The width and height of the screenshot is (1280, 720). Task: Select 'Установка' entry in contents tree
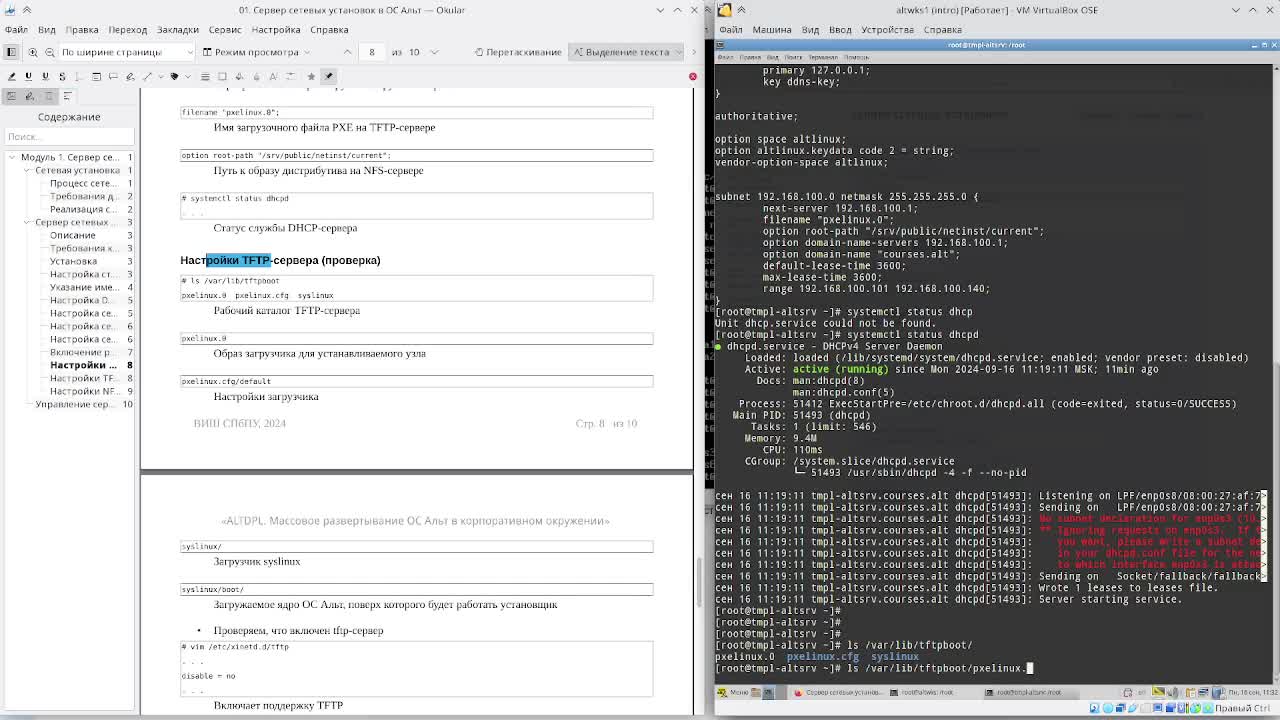coord(74,261)
